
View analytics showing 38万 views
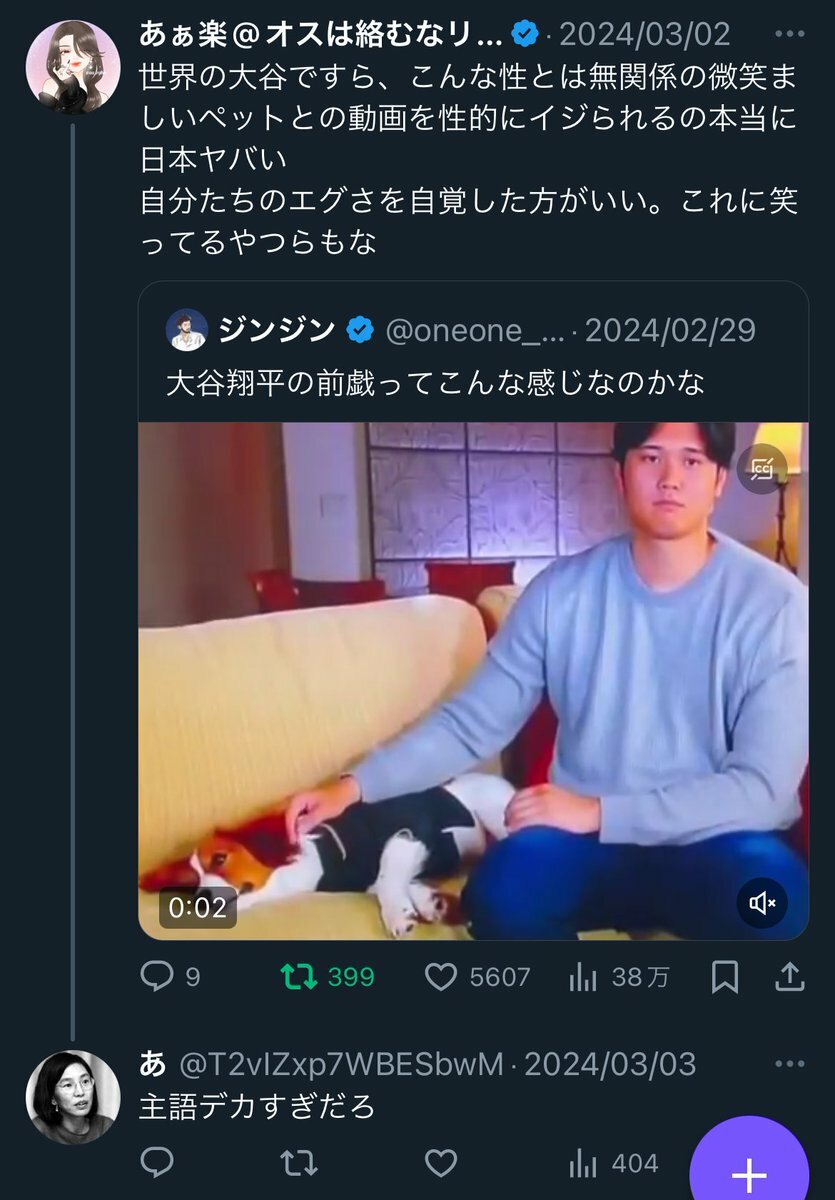583,976
